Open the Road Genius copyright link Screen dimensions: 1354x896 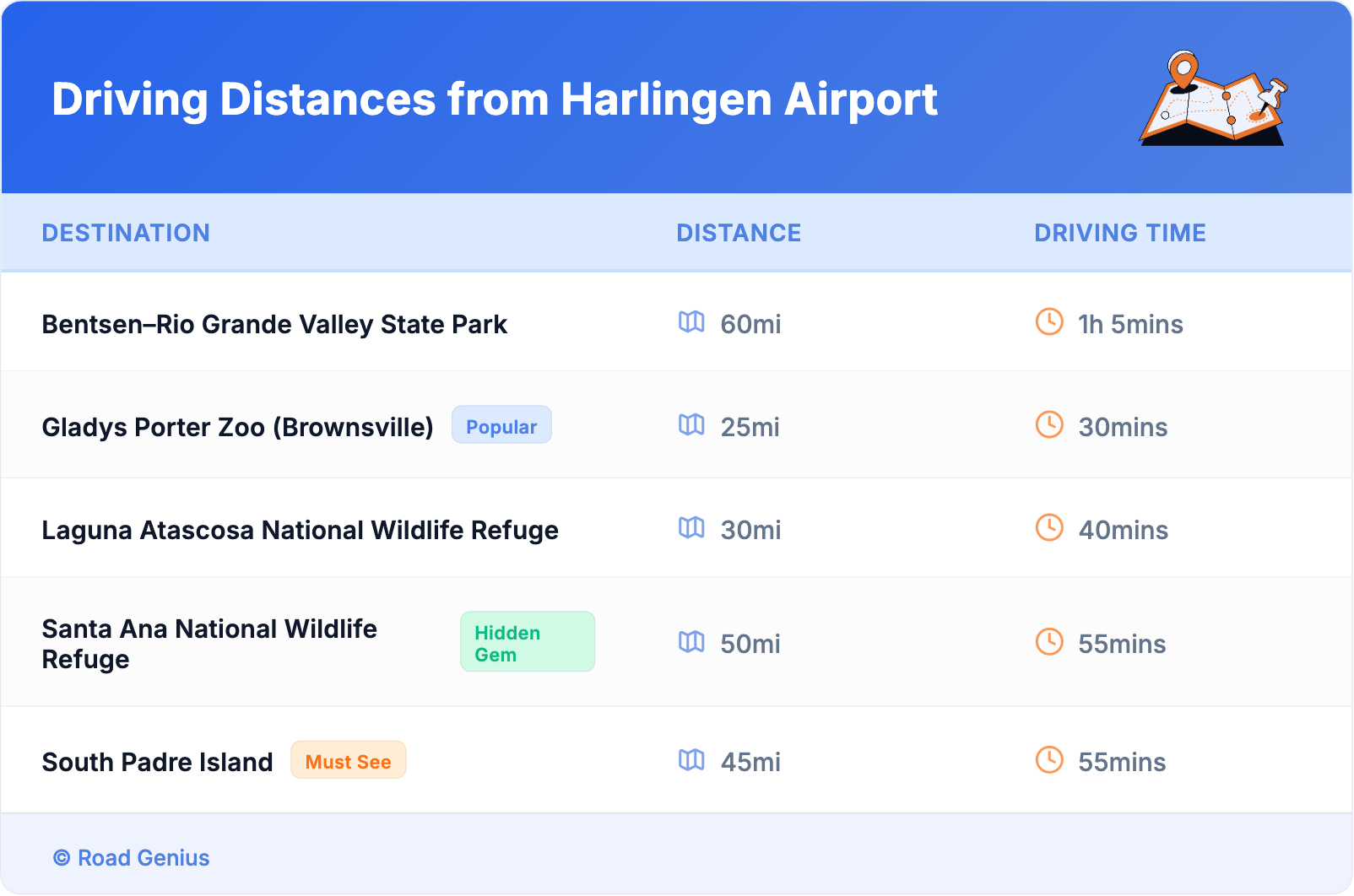(132, 858)
